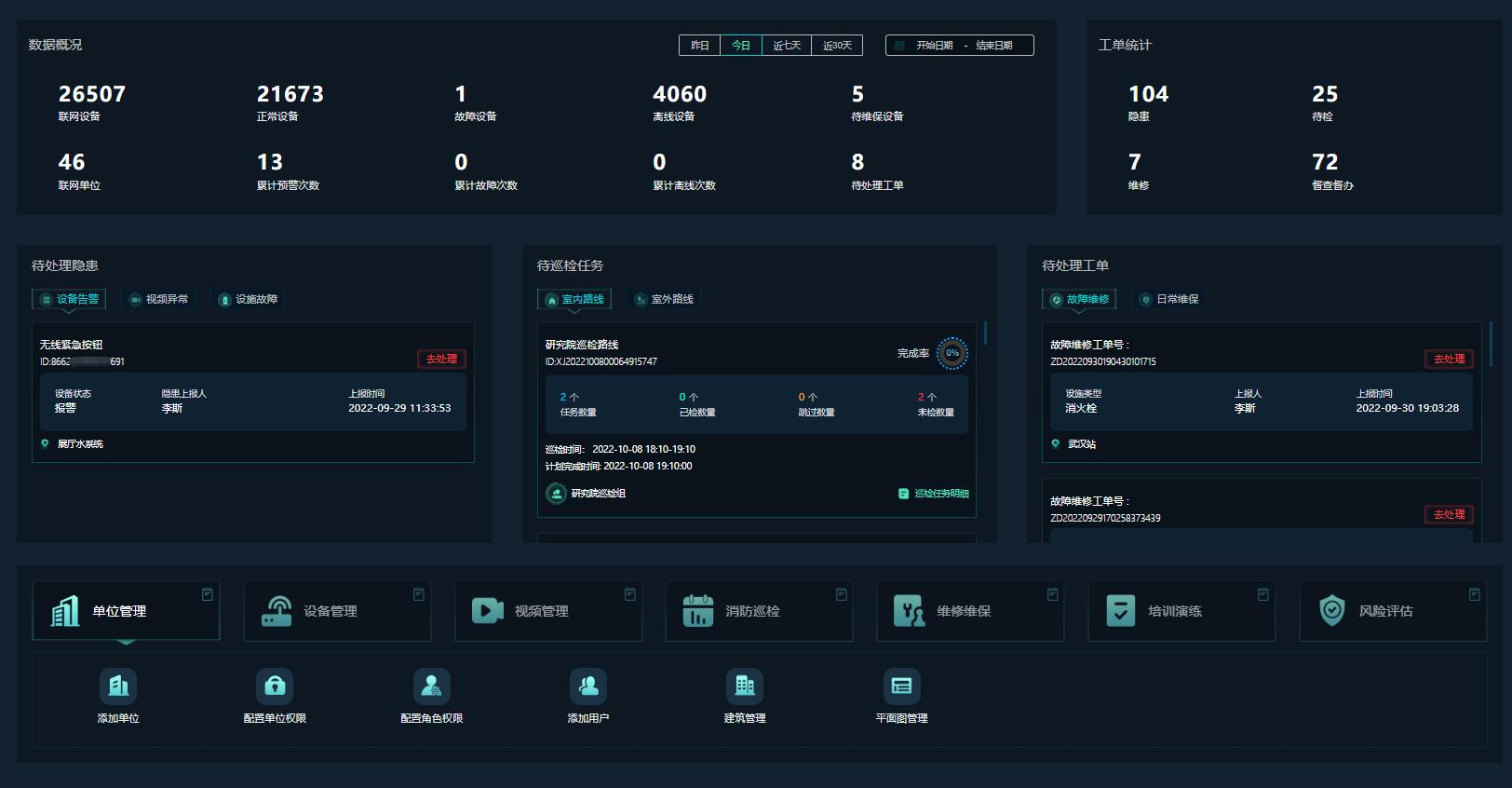The height and width of the screenshot is (788, 1512).
Task: Click 去处理 on work order ZD2022093019043010I715
Action: 1449,359
